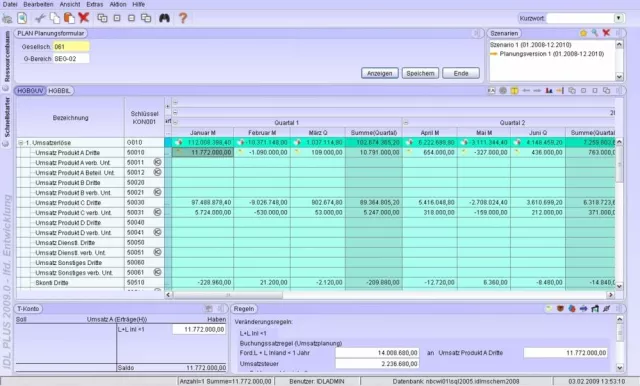The height and width of the screenshot is (386, 640).
Task: Click the magnifier key icon in the Szenarien panel
Action: pyautogui.click(x=595, y=33)
